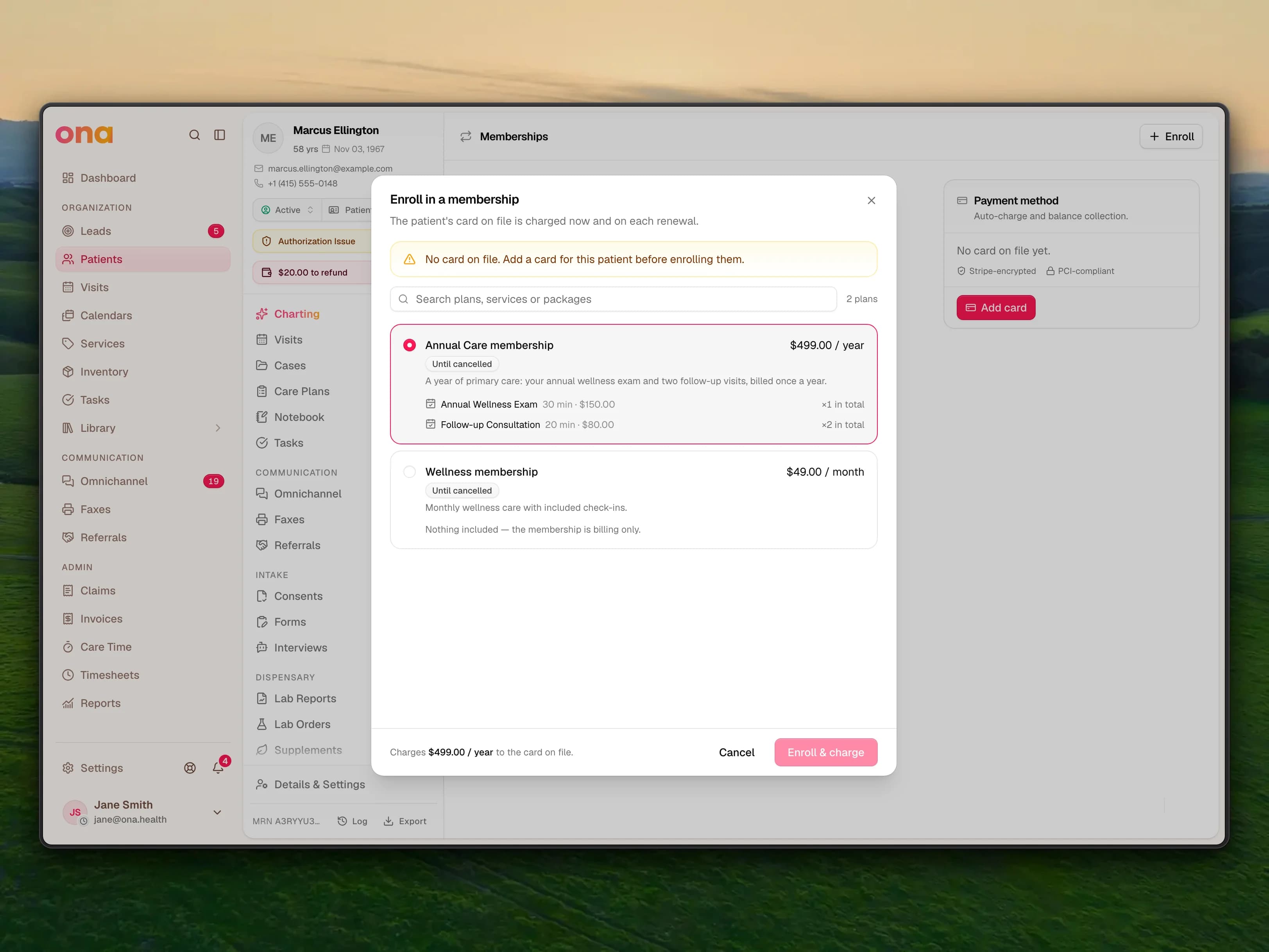The width and height of the screenshot is (1269, 952).
Task: Expand the Jane Smith account menu chevron
Action: 217,812
